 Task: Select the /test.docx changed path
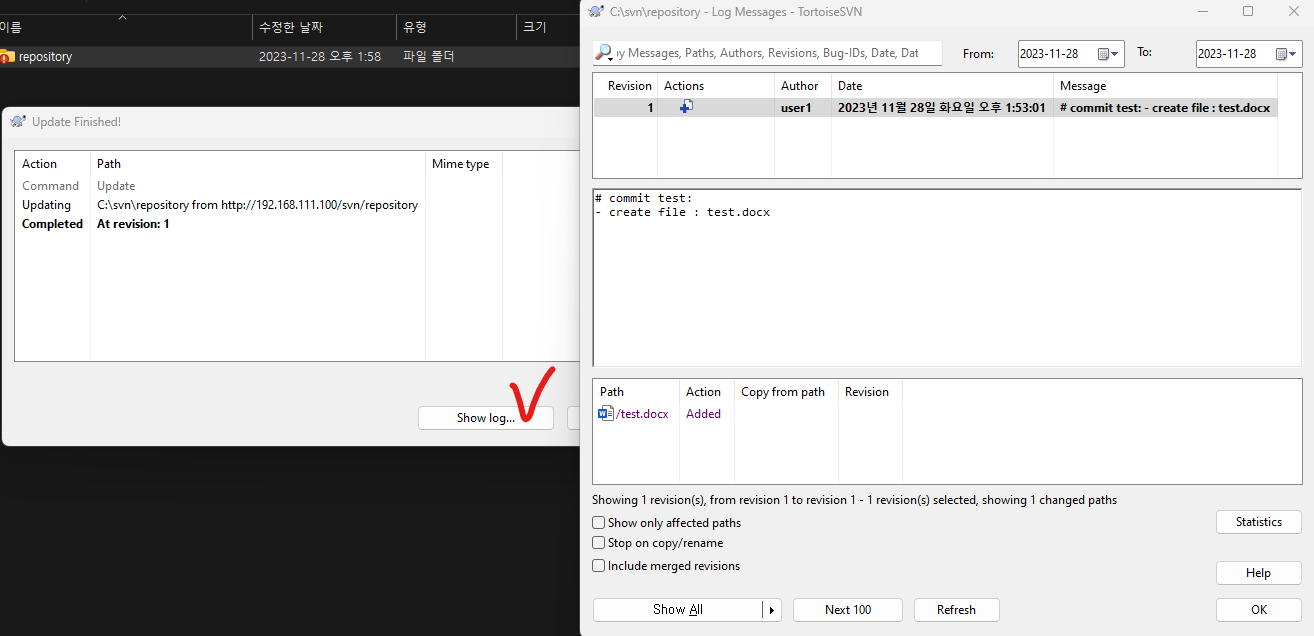[x=642, y=414]
